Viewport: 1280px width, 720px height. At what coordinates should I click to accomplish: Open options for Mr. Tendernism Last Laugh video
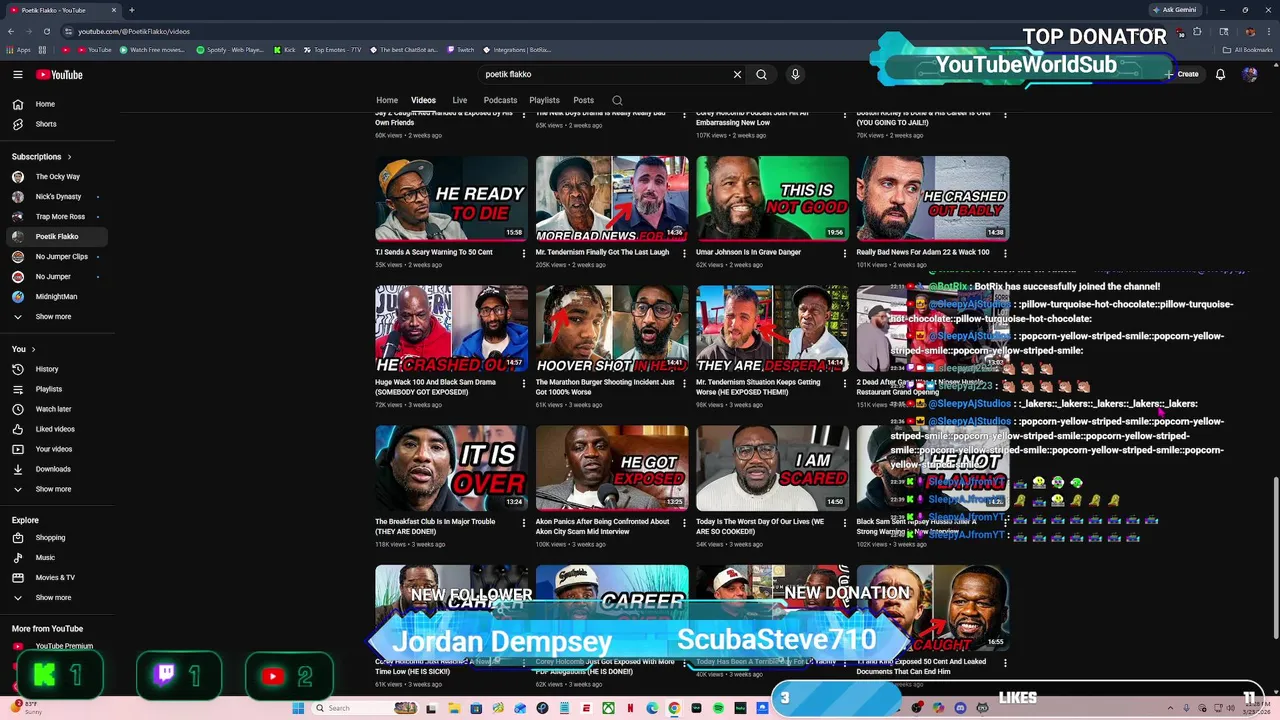point(684,253)
